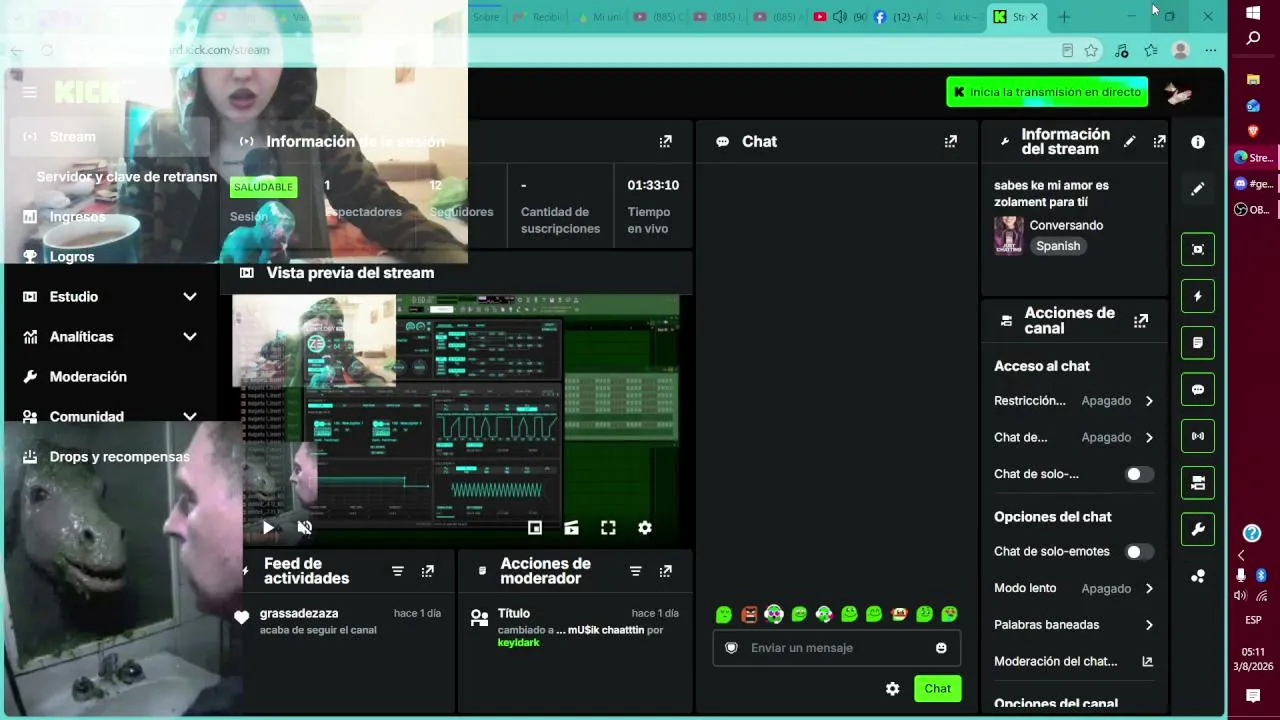Switch to the Facebook browser tab
Viewport: 1280px width, 720px height.
[900, 17]
